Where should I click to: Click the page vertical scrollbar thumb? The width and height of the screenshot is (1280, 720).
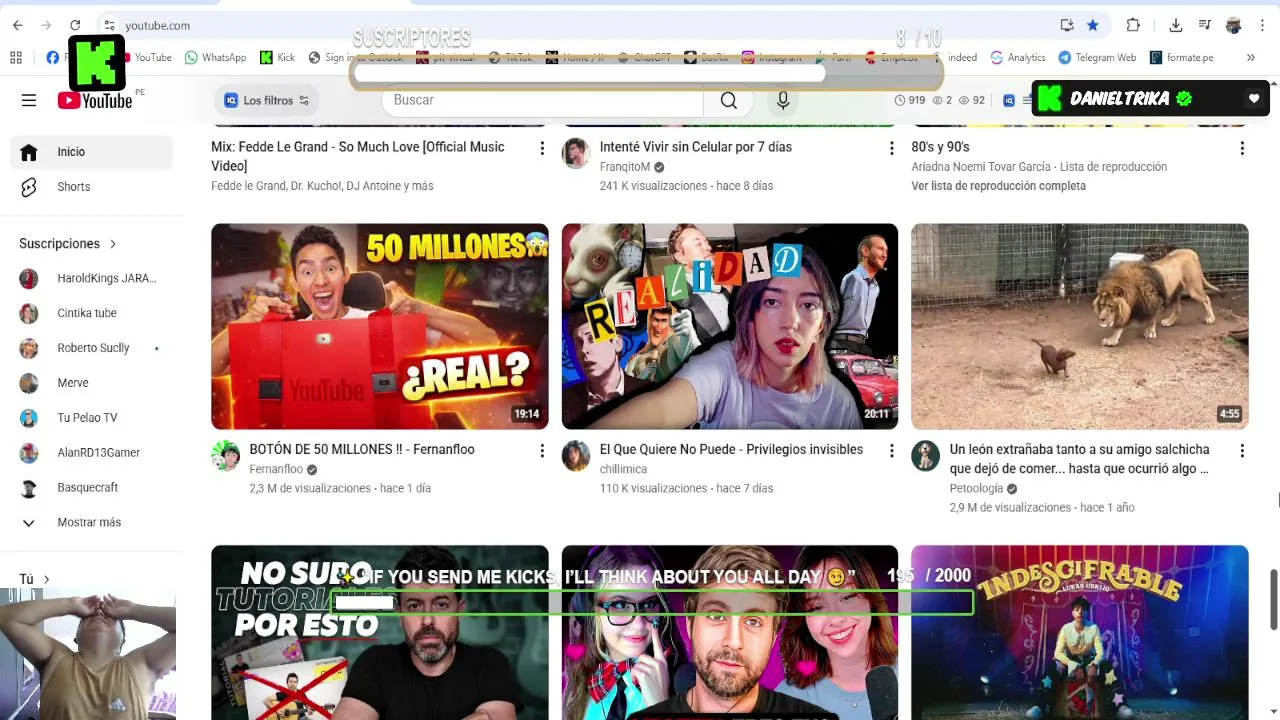1274,600
